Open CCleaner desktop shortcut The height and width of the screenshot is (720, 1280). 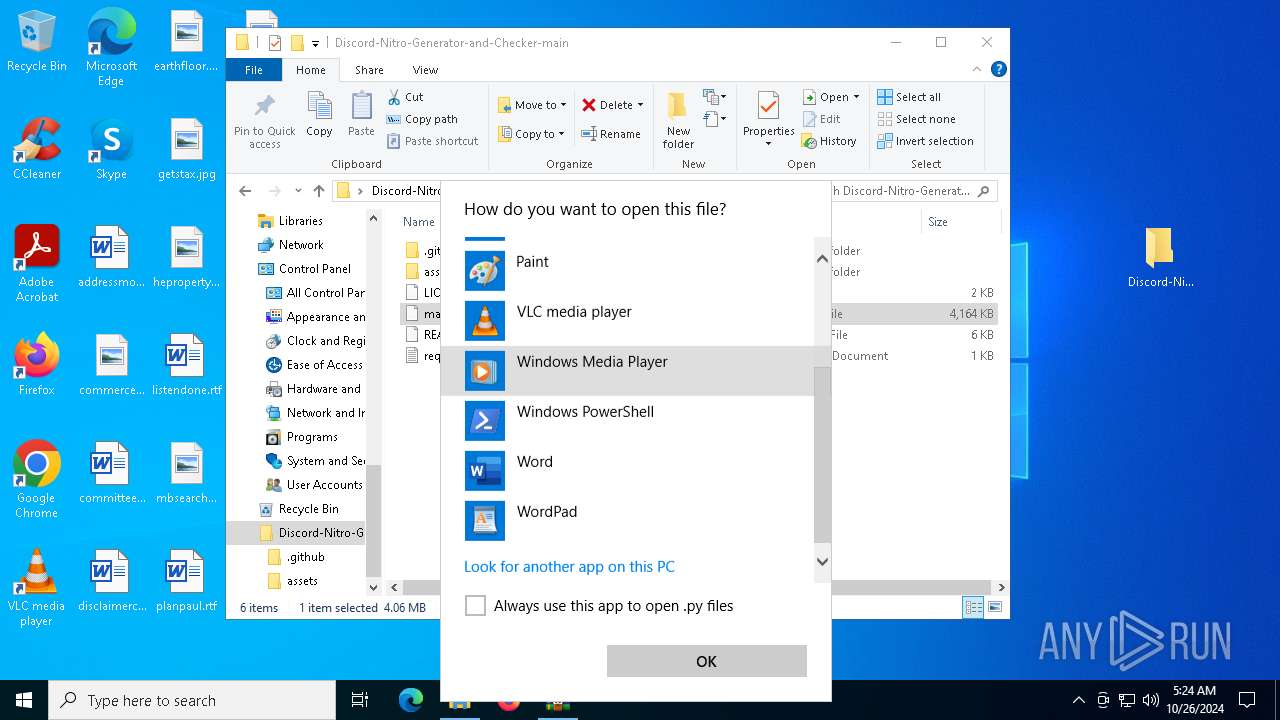tap(37, 149)
